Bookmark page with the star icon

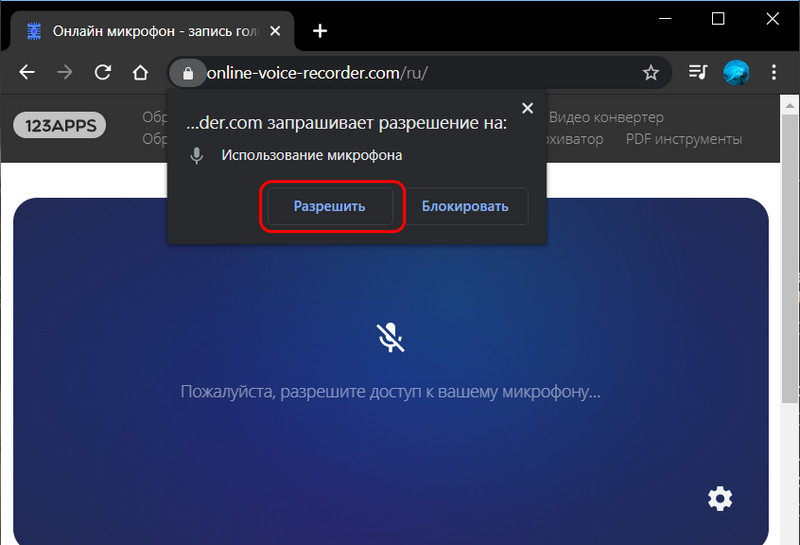pyautogui.click(x=651, y=72)
